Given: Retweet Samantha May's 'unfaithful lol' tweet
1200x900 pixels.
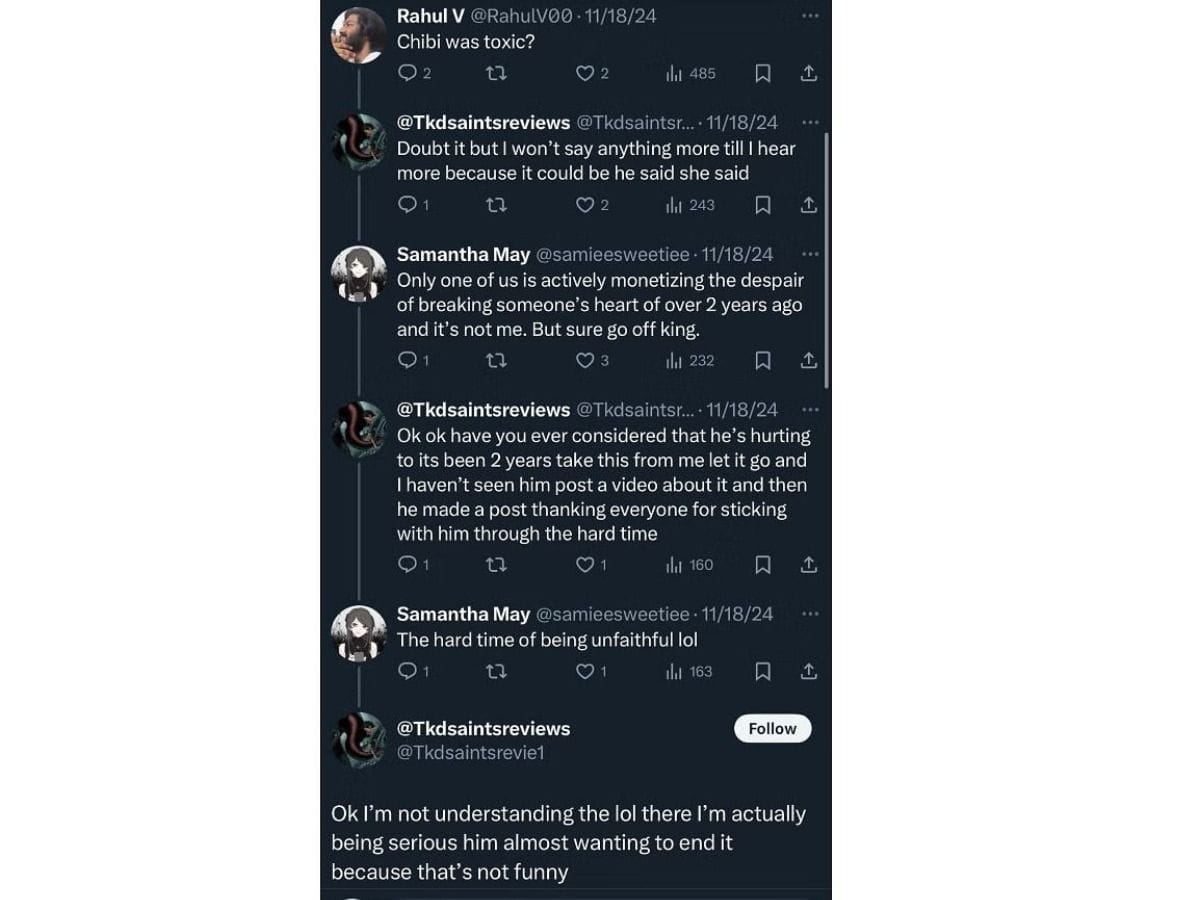Looking at the screenshot, I should [x=496, y=671].
